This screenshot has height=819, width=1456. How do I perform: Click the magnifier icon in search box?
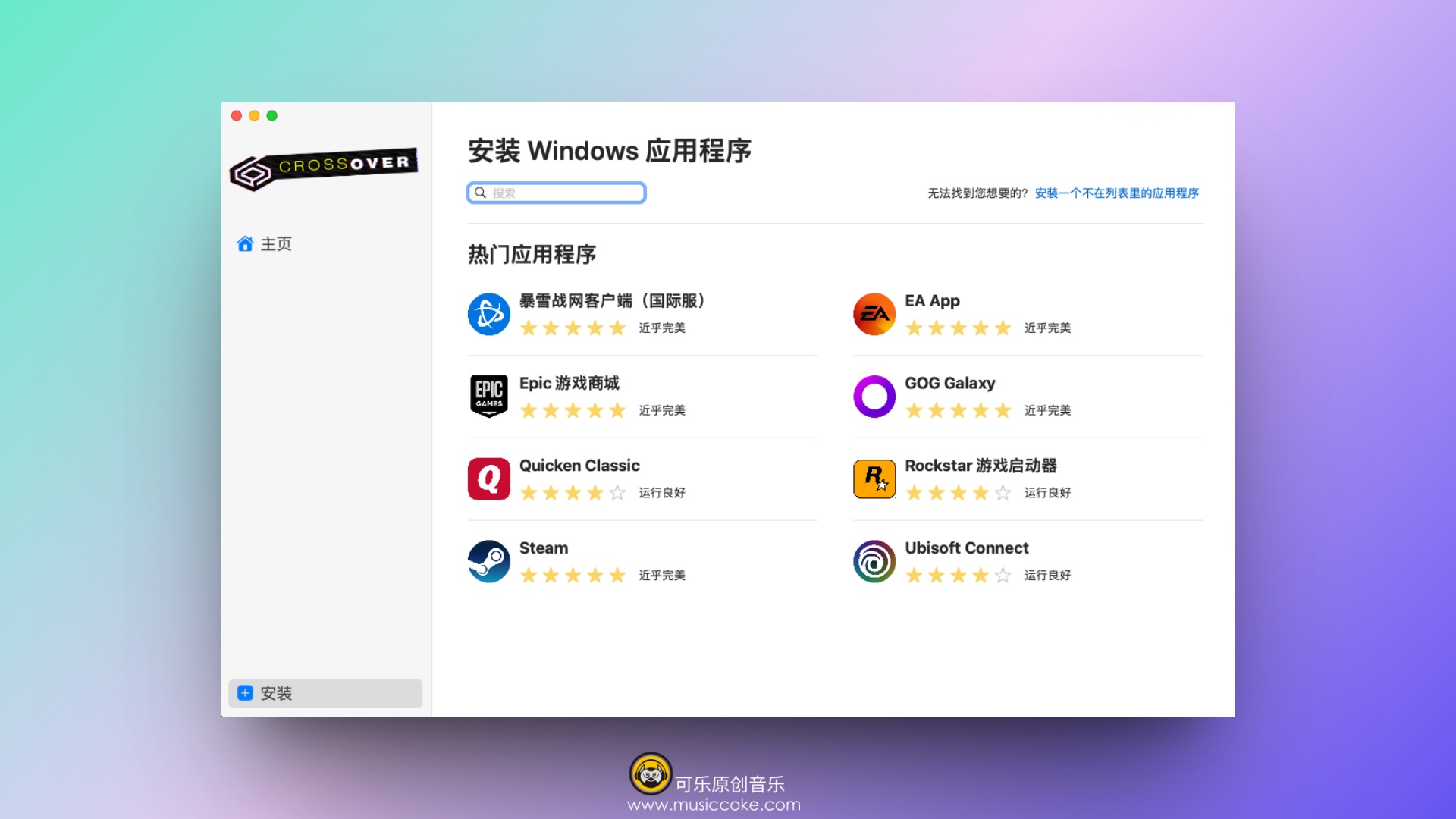coord(480,193)
